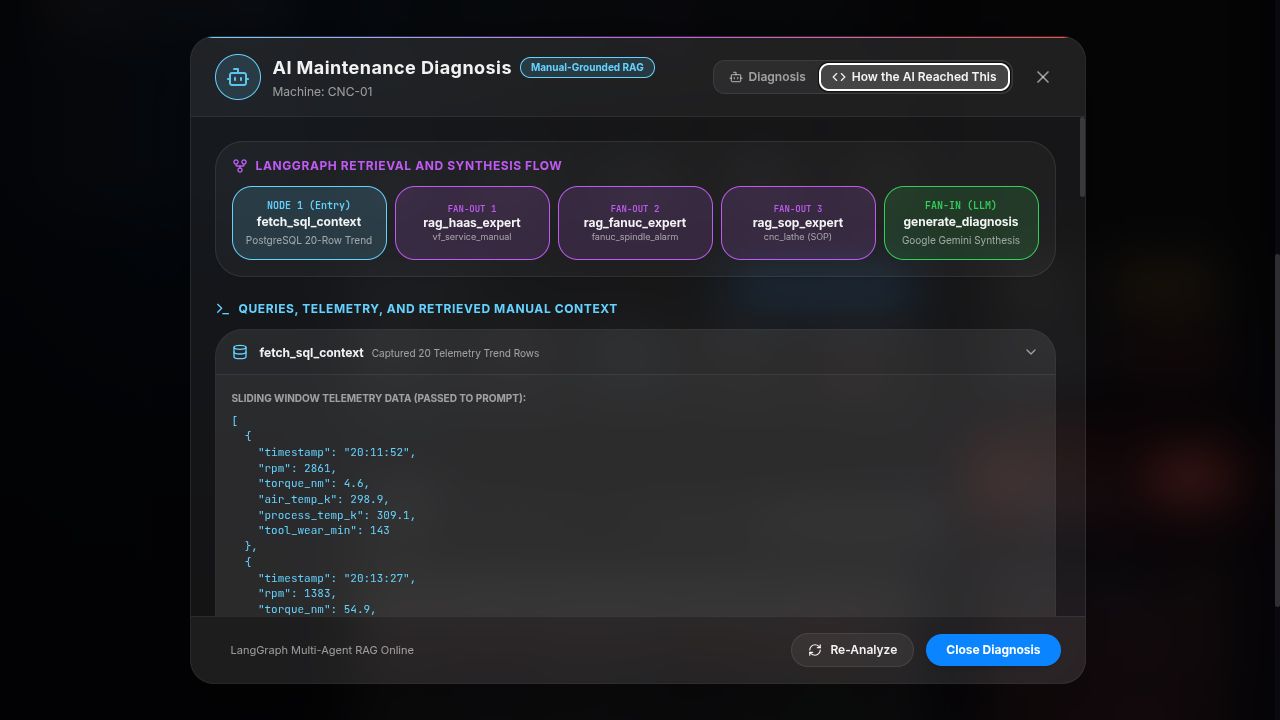Click 'Captured 20 Telemetry Trend Rows' text
Screen dimensions: 1280x720
[x=455, y=353]
